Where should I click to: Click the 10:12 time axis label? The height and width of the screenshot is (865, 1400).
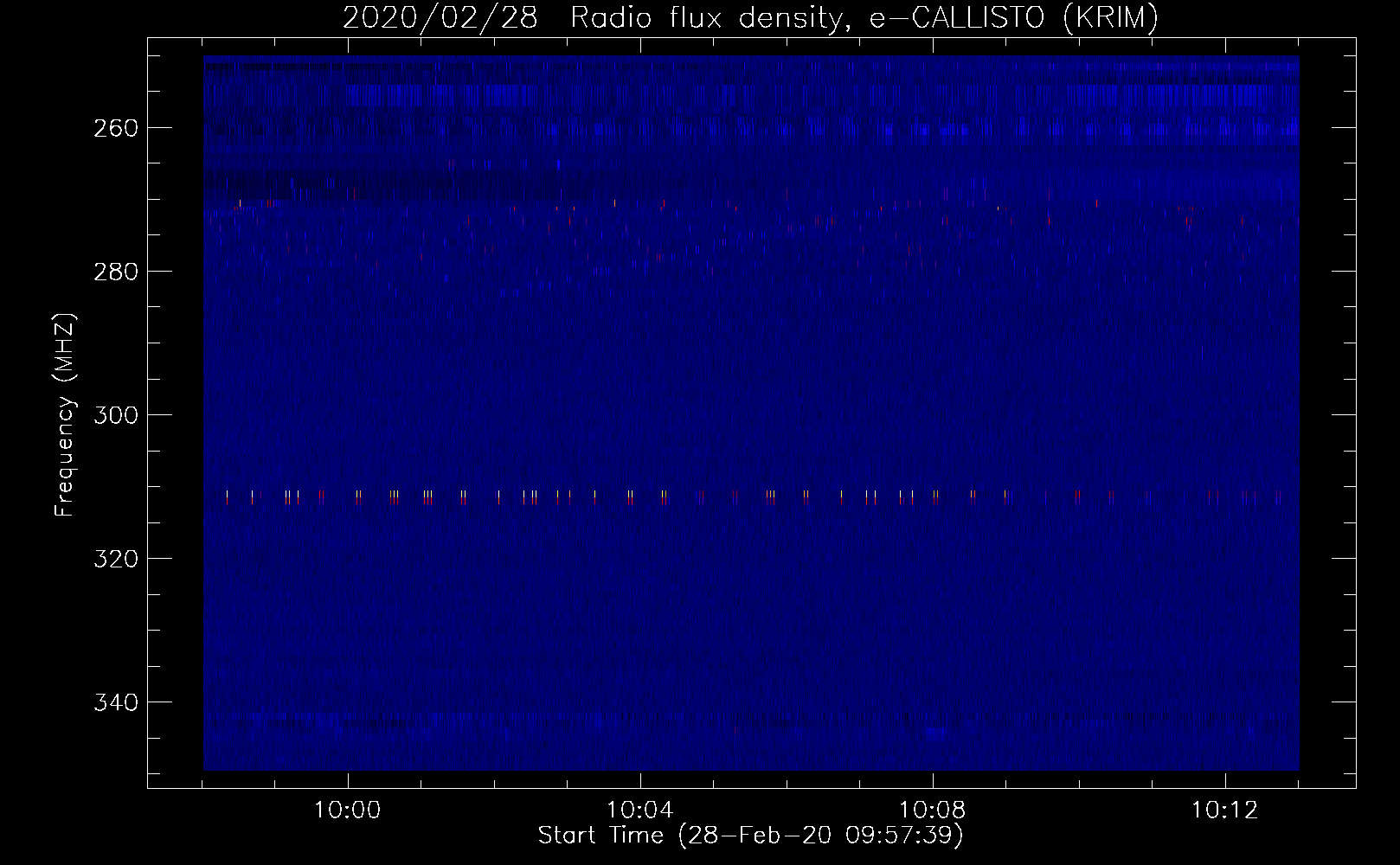coord(1225,811)
